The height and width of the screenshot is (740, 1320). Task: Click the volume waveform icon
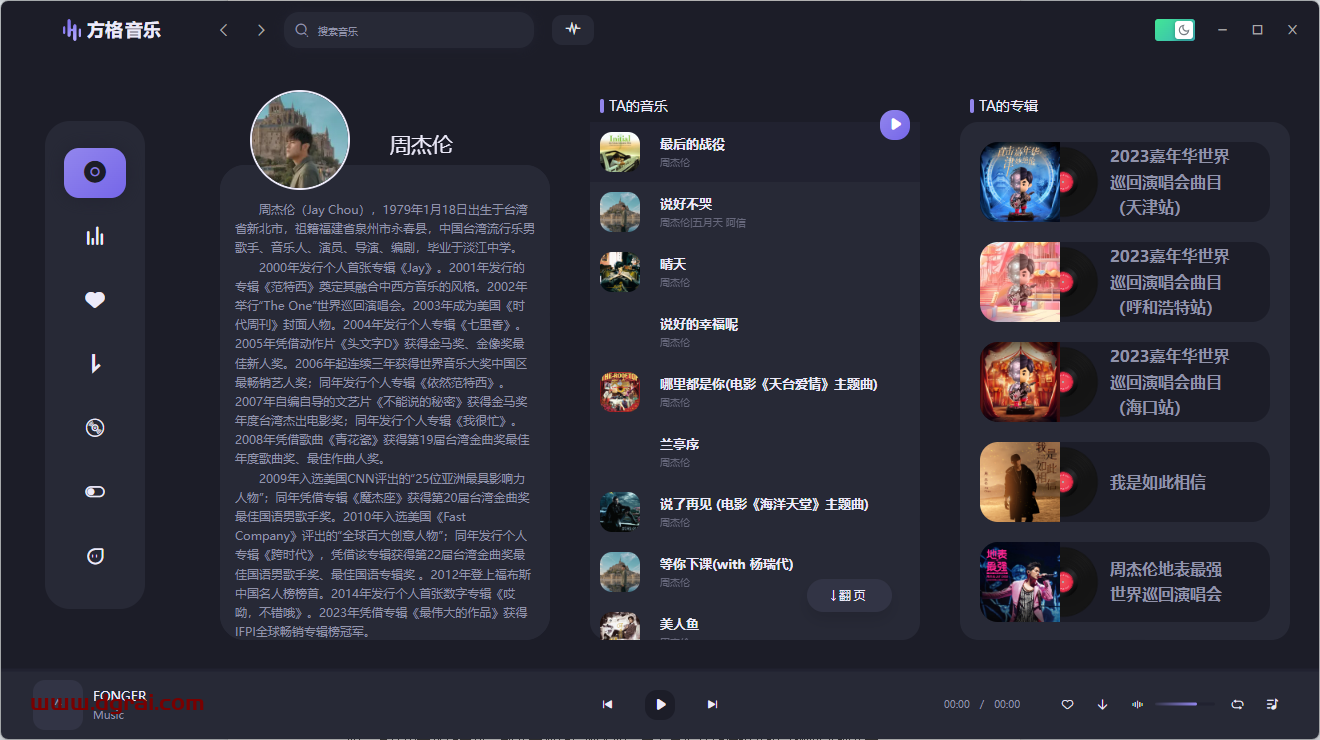[1137, 704]
